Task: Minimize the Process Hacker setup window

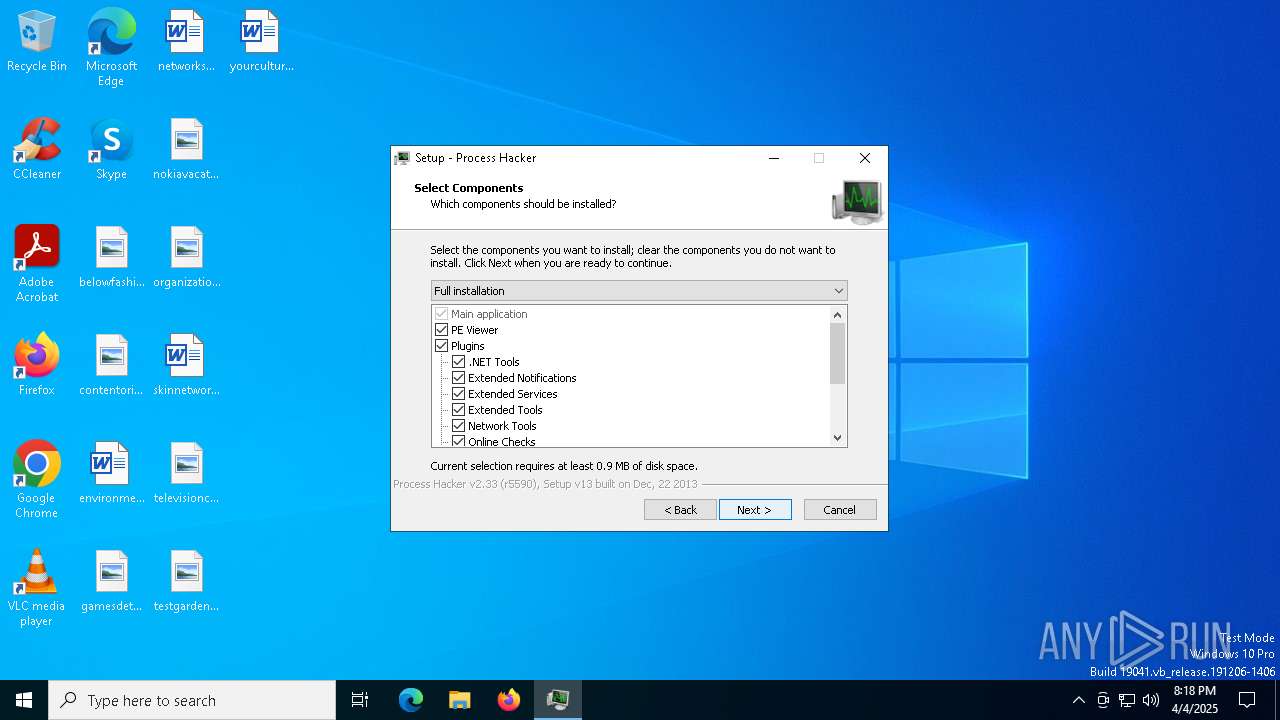Action: click(774, 158)
